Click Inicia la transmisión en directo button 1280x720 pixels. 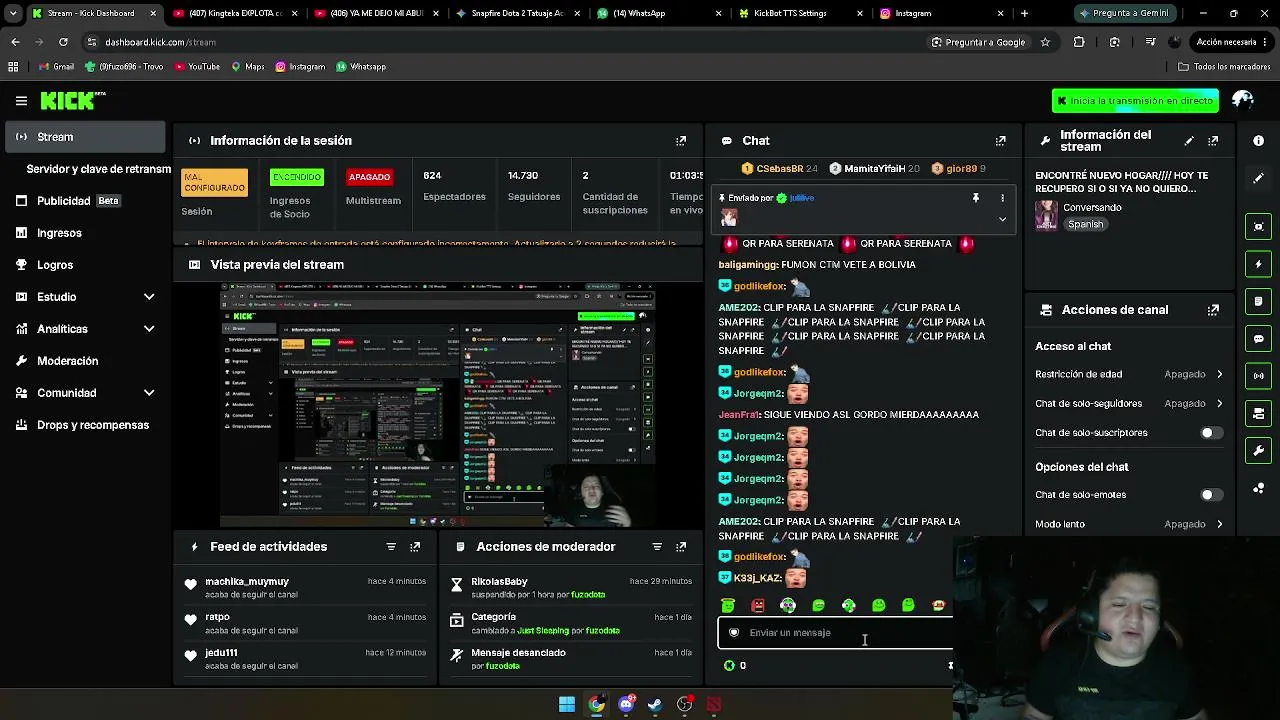(x=1135, y=101)
